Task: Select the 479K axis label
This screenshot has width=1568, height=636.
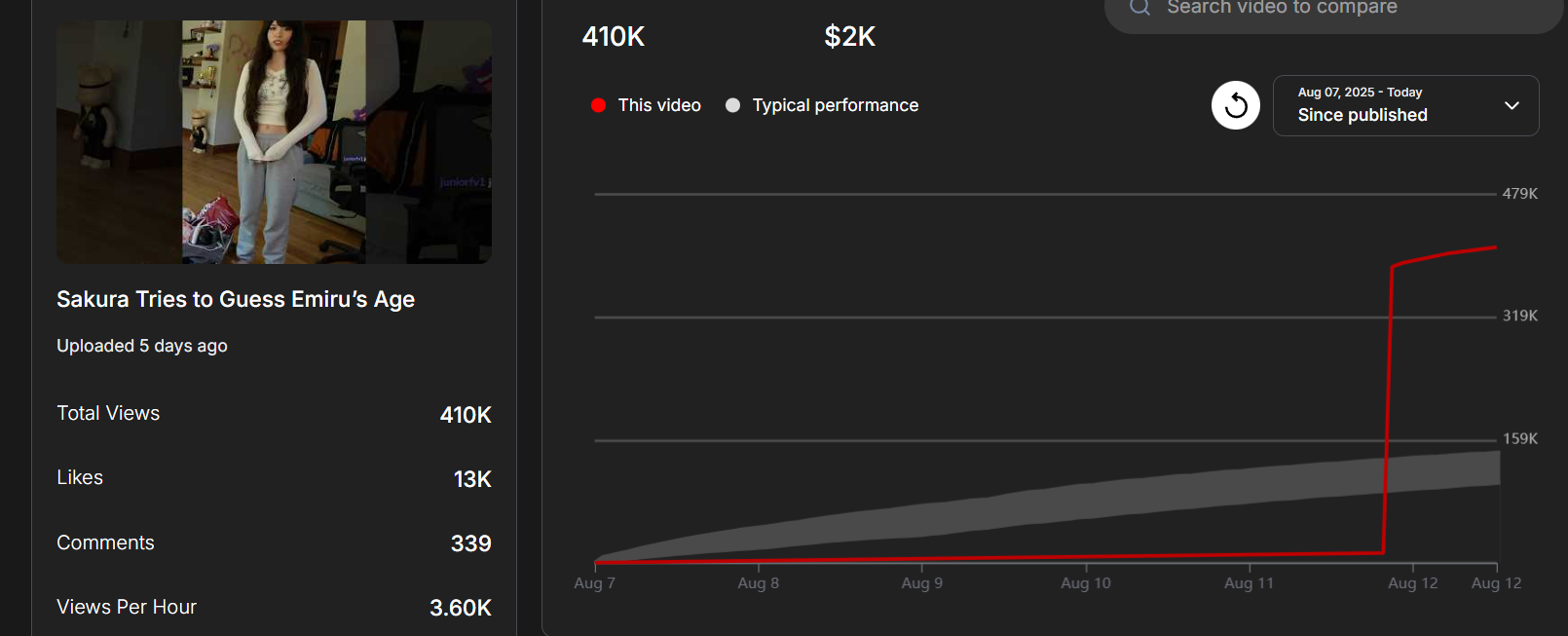Action: pyautogui.click(x=1520, y=194)
